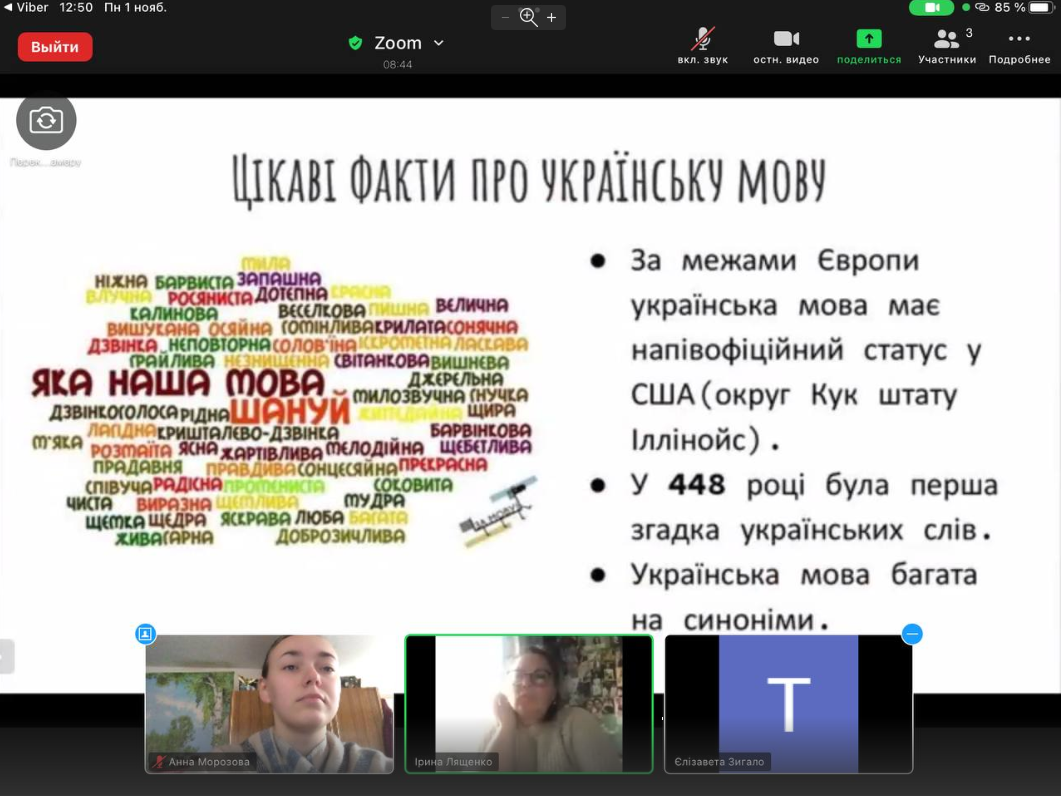Viewport: 1061px width, 796px height.
Task: Stop camera via остн. видео icon
Action: coord(786,40)
